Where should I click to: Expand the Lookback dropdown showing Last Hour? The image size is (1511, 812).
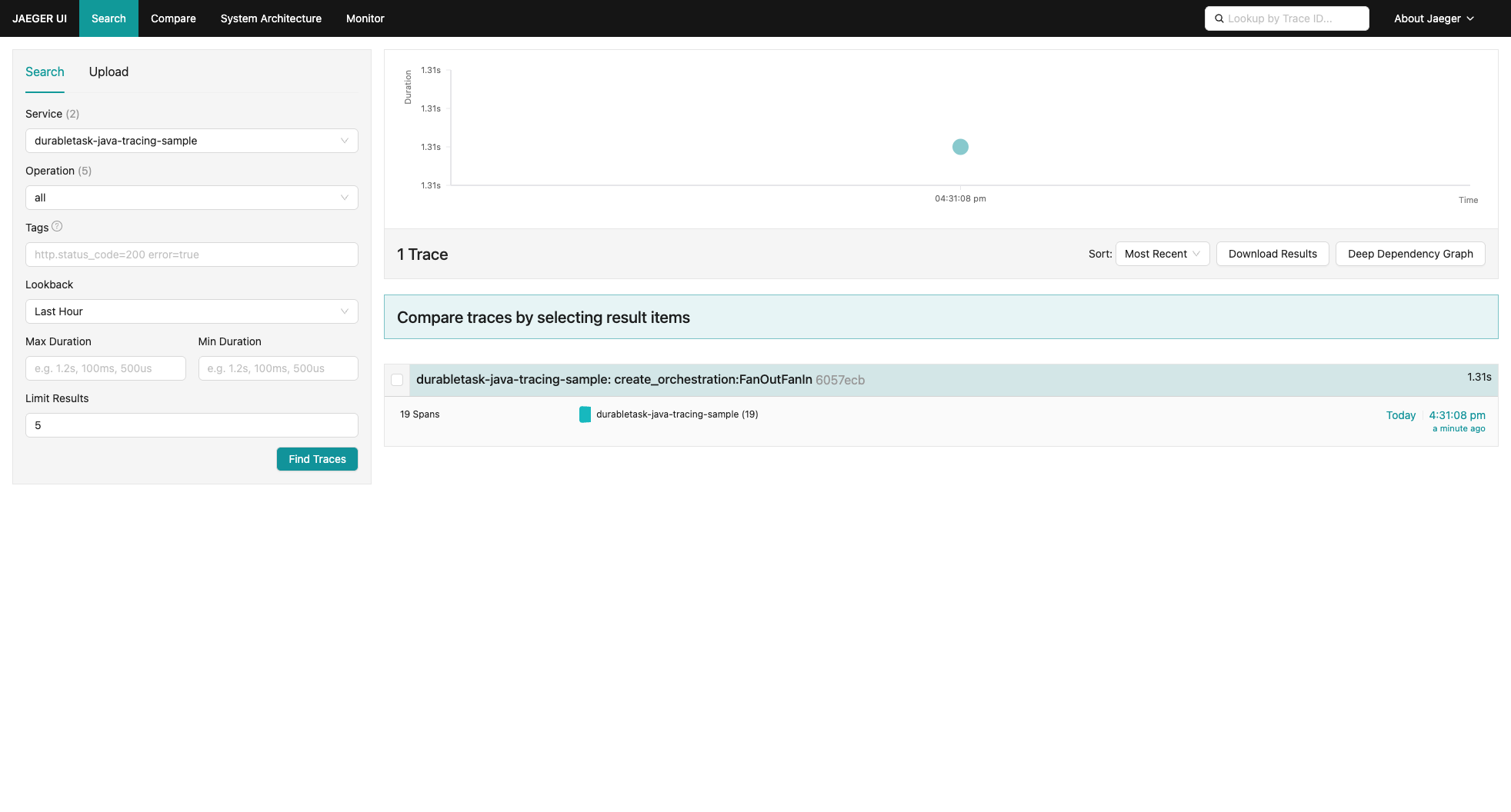[192, 311]
